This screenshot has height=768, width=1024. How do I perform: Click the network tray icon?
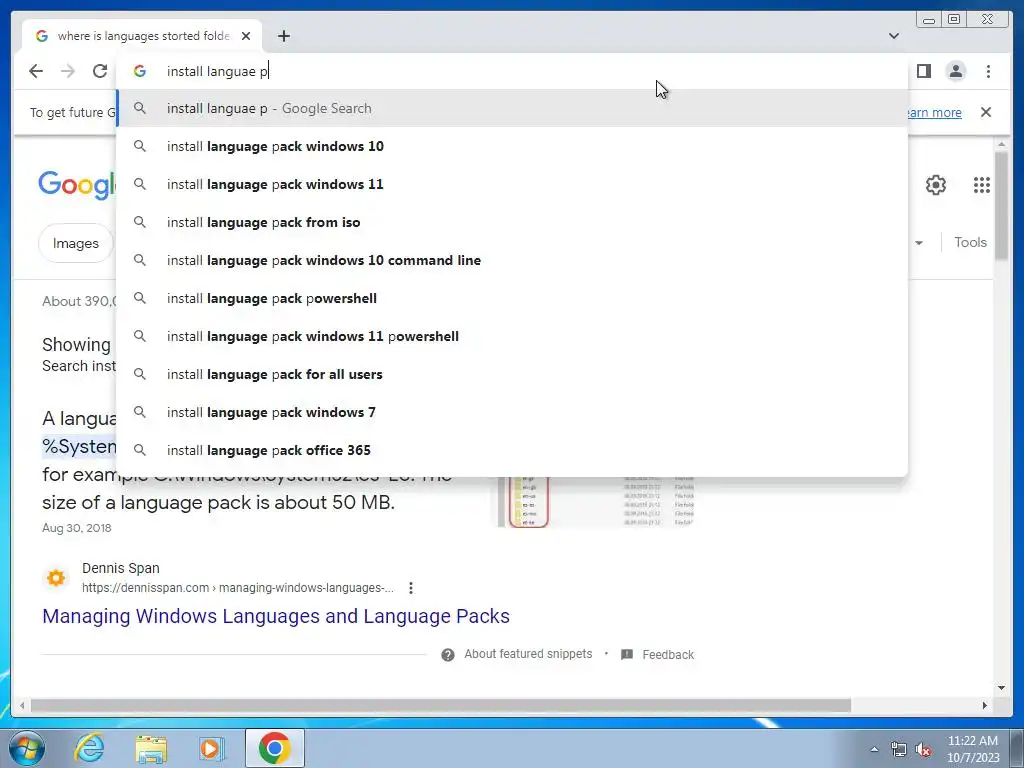[899, 749]
